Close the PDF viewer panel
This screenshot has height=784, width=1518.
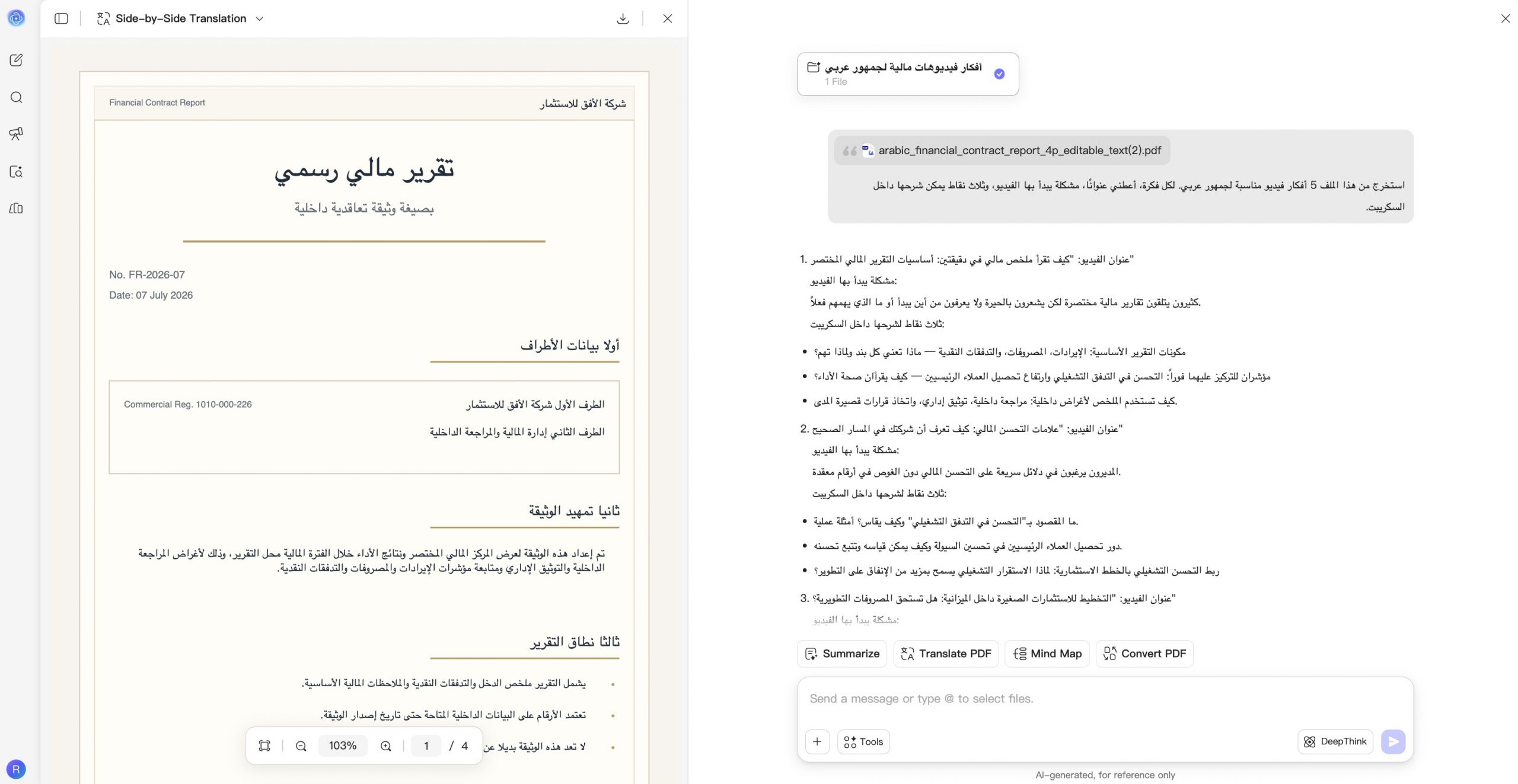point(668,18)
